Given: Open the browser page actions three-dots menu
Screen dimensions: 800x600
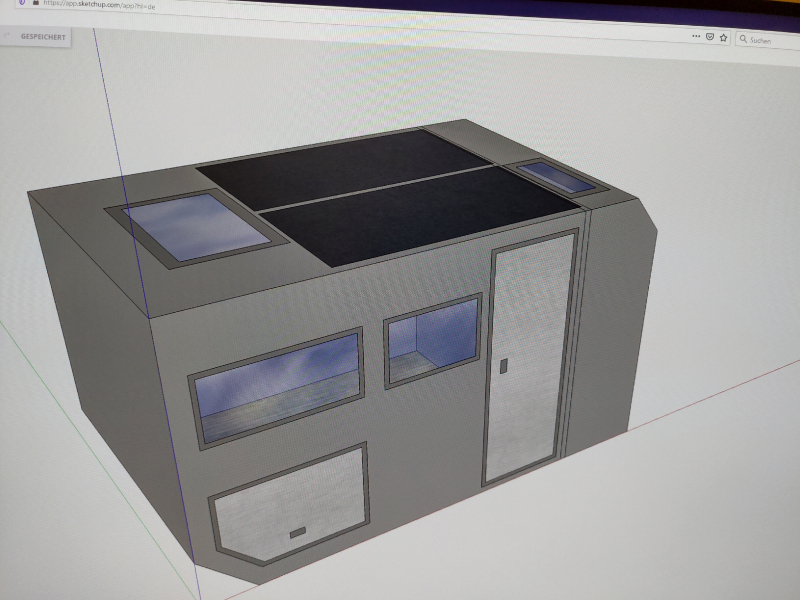Looking at the screenshot, I should [696, 36].
